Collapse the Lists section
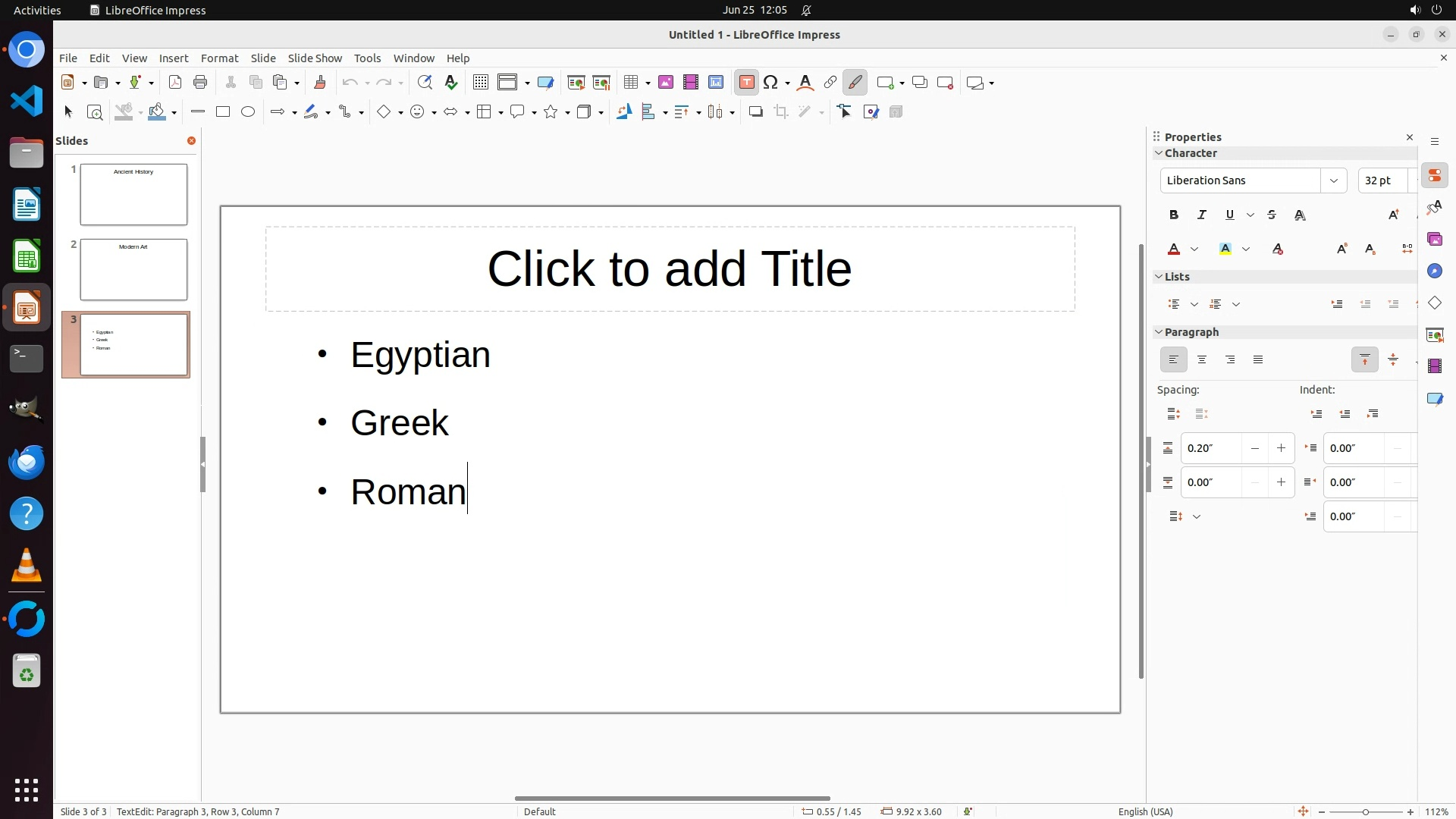This screenshot has width=1456, height=819. [1159, 277]
